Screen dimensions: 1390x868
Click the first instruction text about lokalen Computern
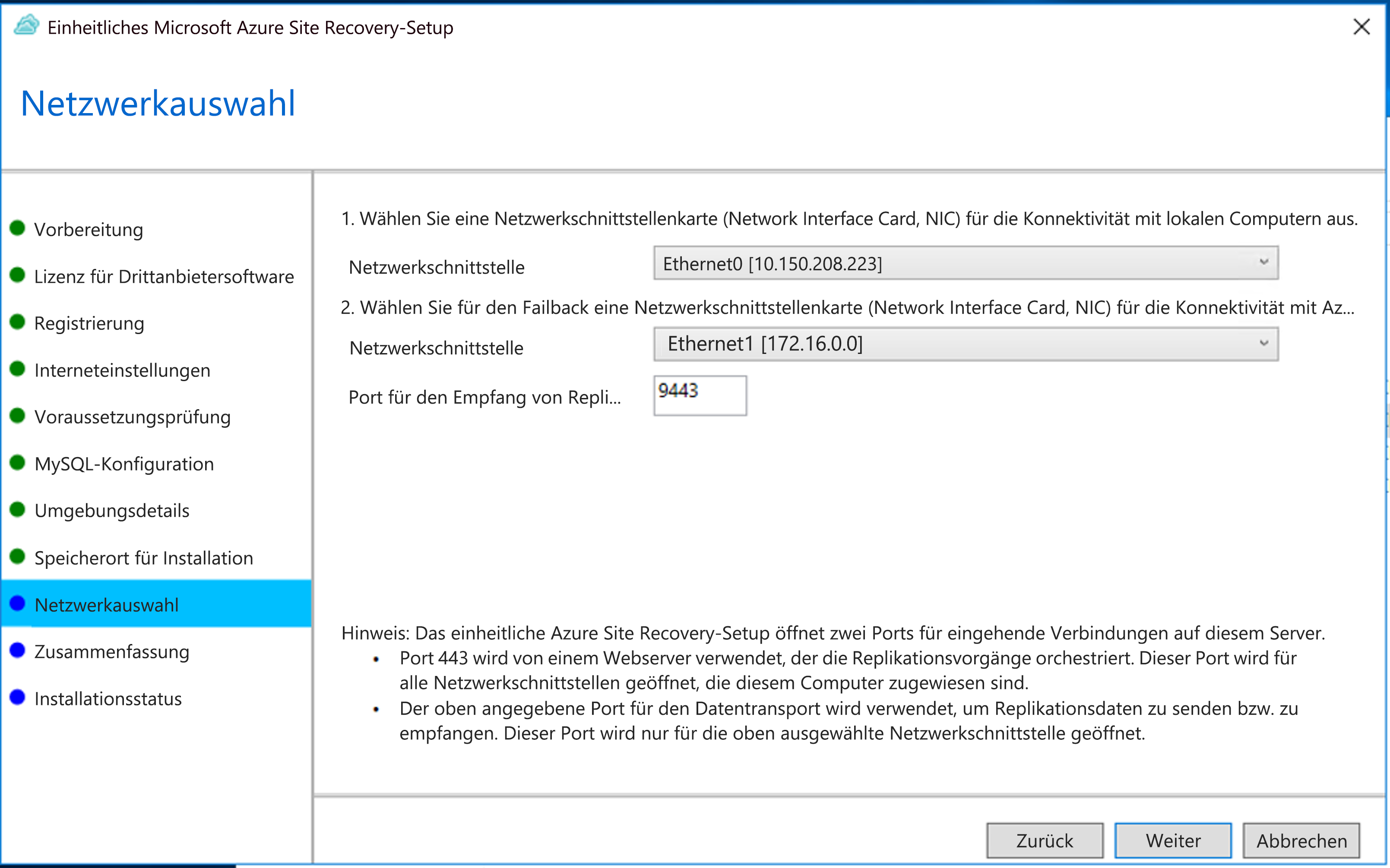pos(849,219)
